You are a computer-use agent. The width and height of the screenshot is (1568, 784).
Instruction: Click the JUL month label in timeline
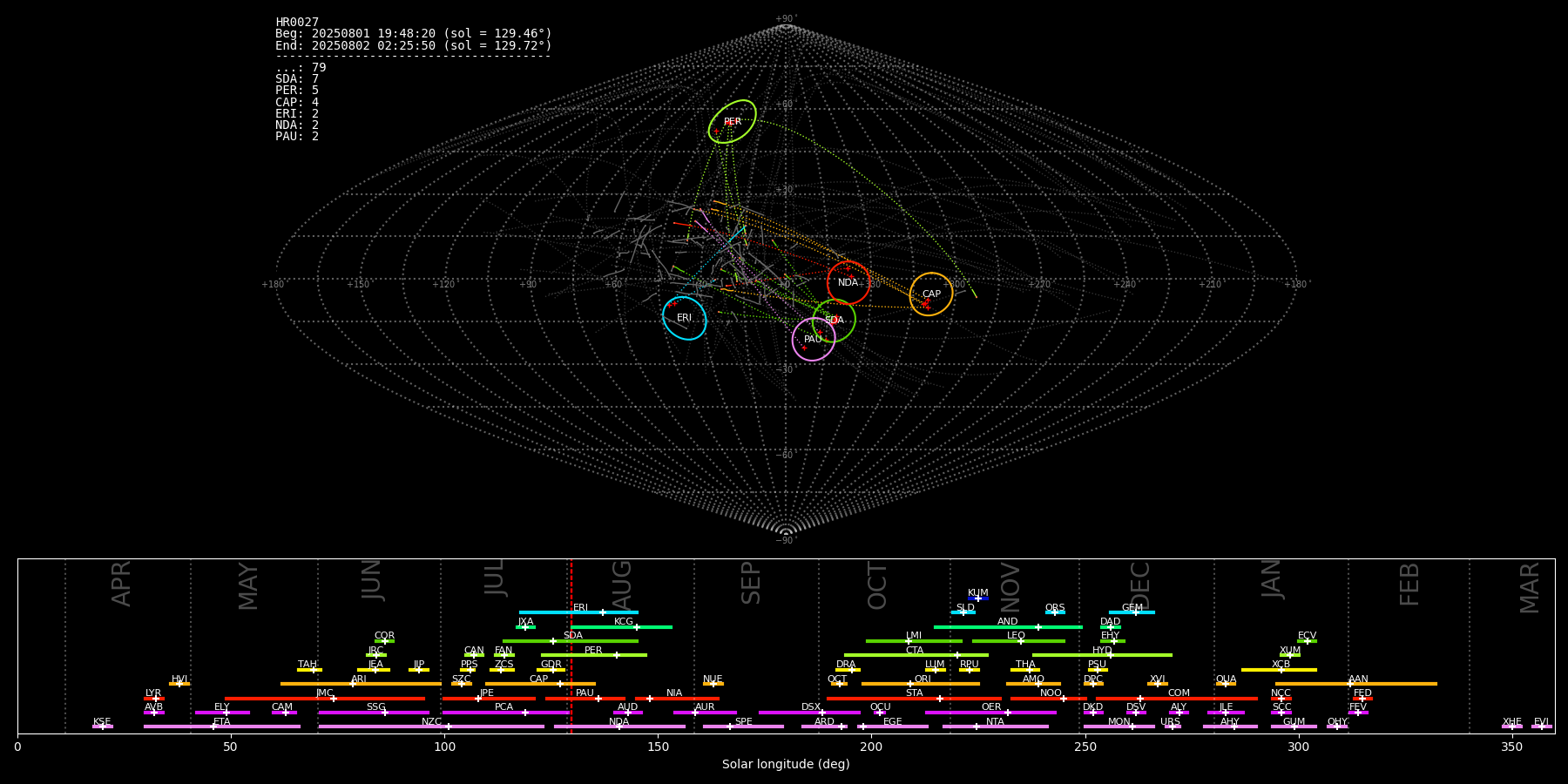pos(495,577)
